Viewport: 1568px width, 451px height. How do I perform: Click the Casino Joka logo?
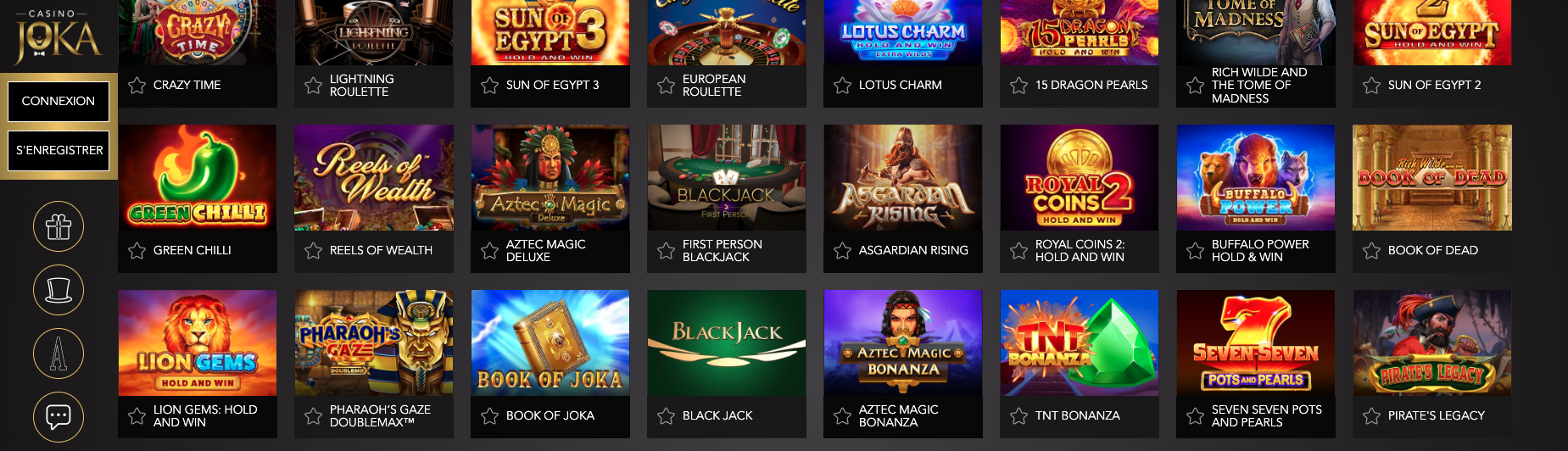[x=58, y=36]
